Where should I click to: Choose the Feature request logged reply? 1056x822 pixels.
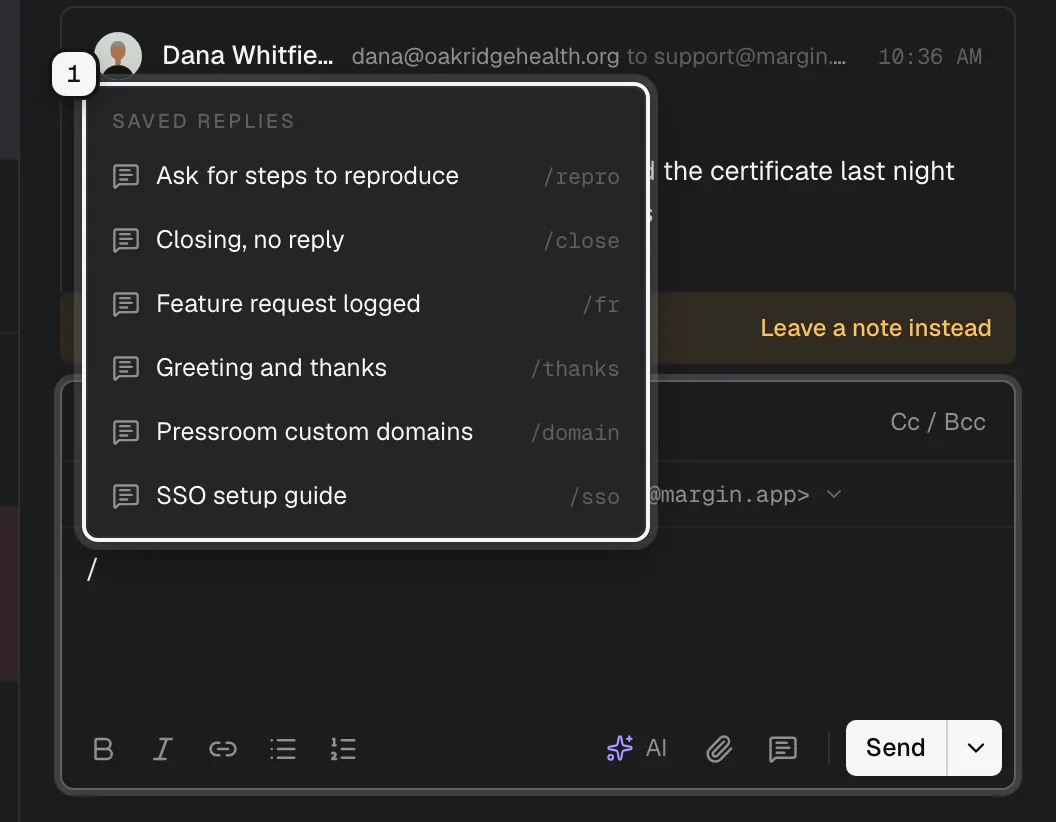point(366,304)
